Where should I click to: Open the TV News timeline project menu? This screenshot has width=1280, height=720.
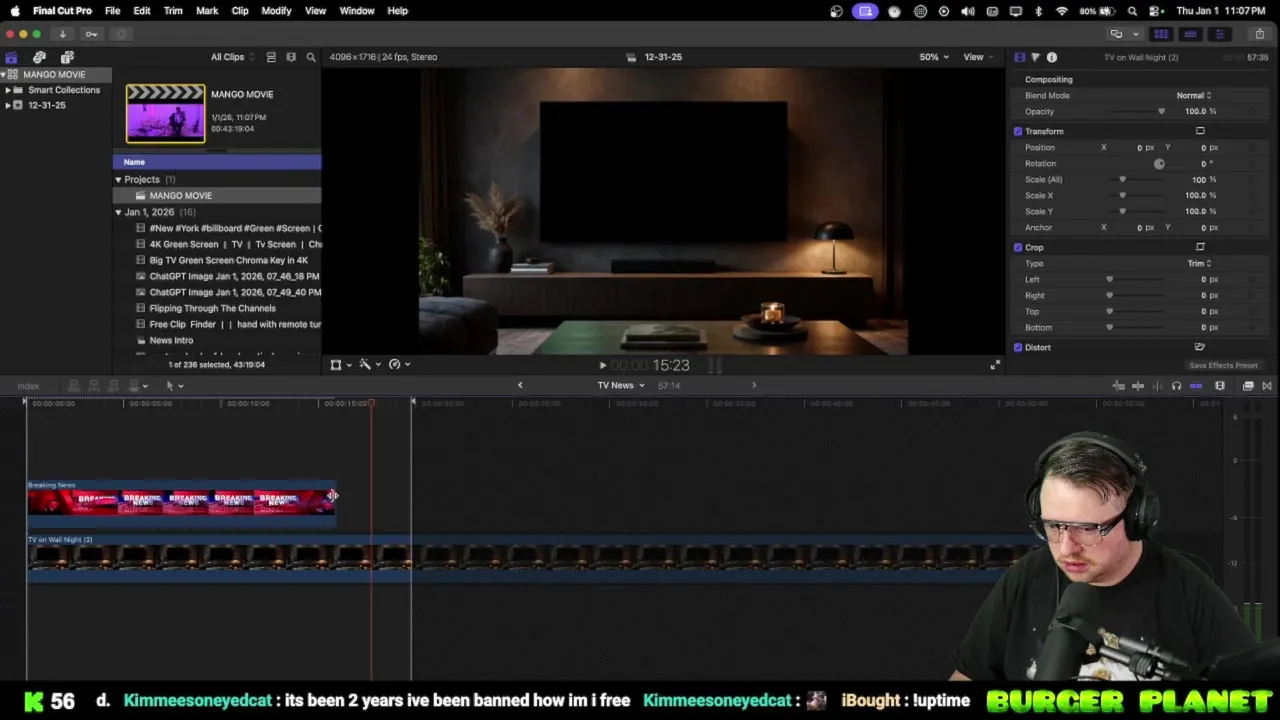621,385
